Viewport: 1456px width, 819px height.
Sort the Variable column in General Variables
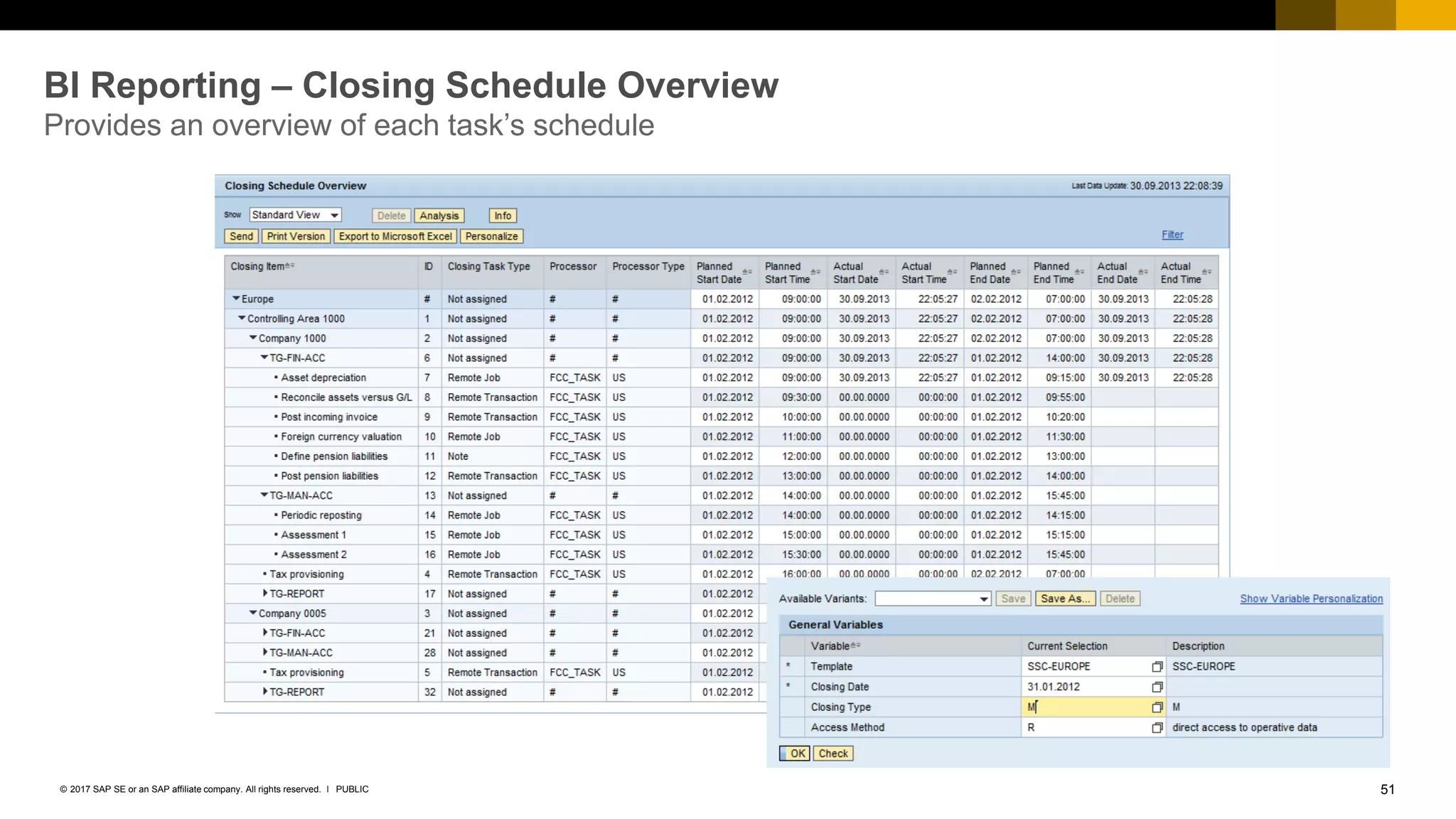pos(856,646)
